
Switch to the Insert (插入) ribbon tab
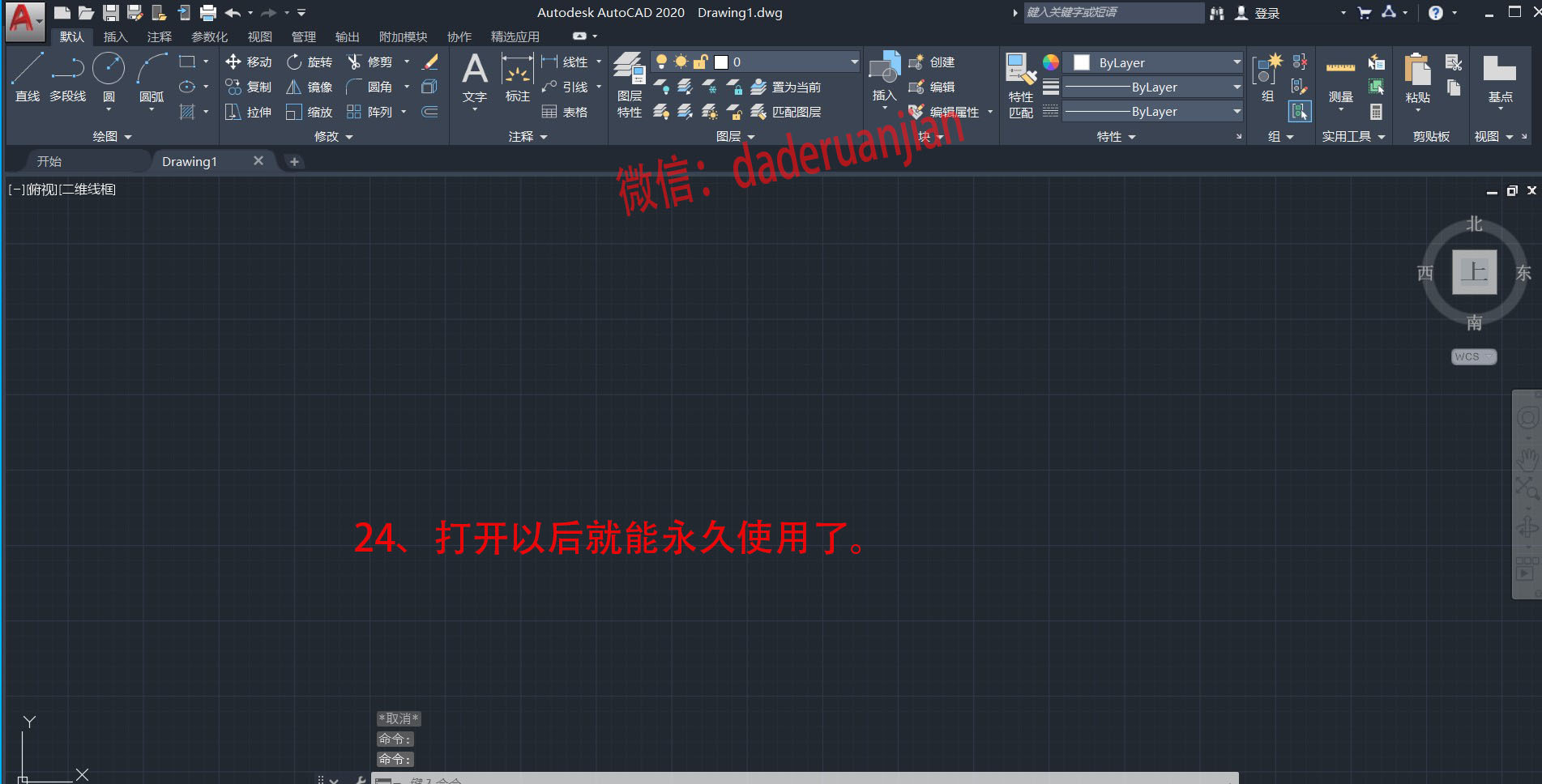[x=115, y=36]
